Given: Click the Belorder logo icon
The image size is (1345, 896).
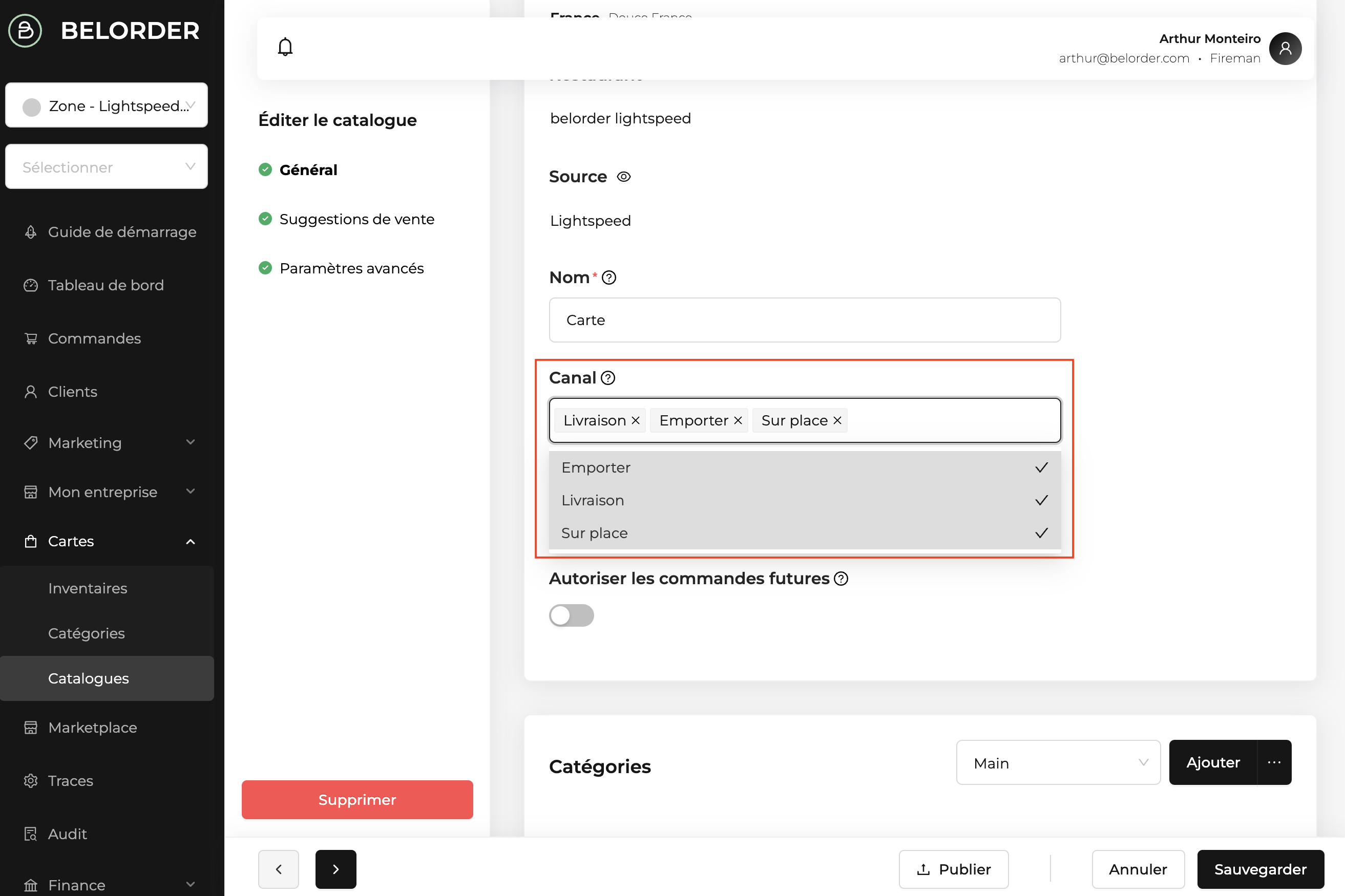Looking at the screenshot, I should [x=25, y=30].
